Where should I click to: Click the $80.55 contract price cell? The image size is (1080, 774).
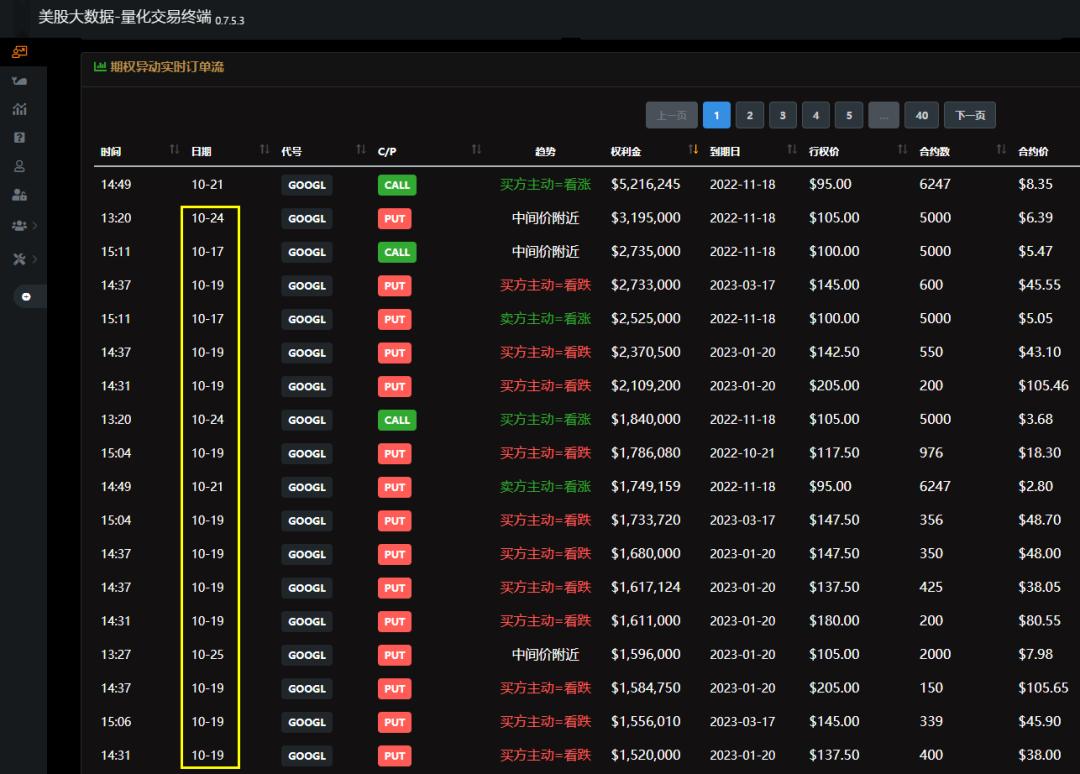1039,621
